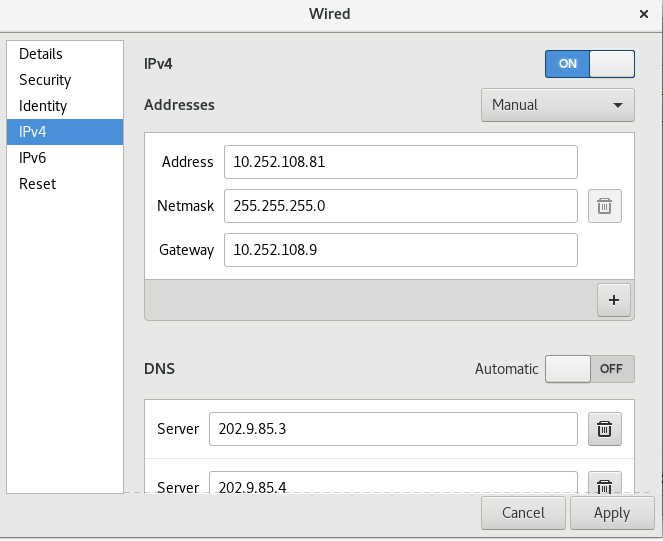Open the Manual addresses method dropdown
Image resolution: width=663 pixels, height=541 pixels.
tap(558, 105)
